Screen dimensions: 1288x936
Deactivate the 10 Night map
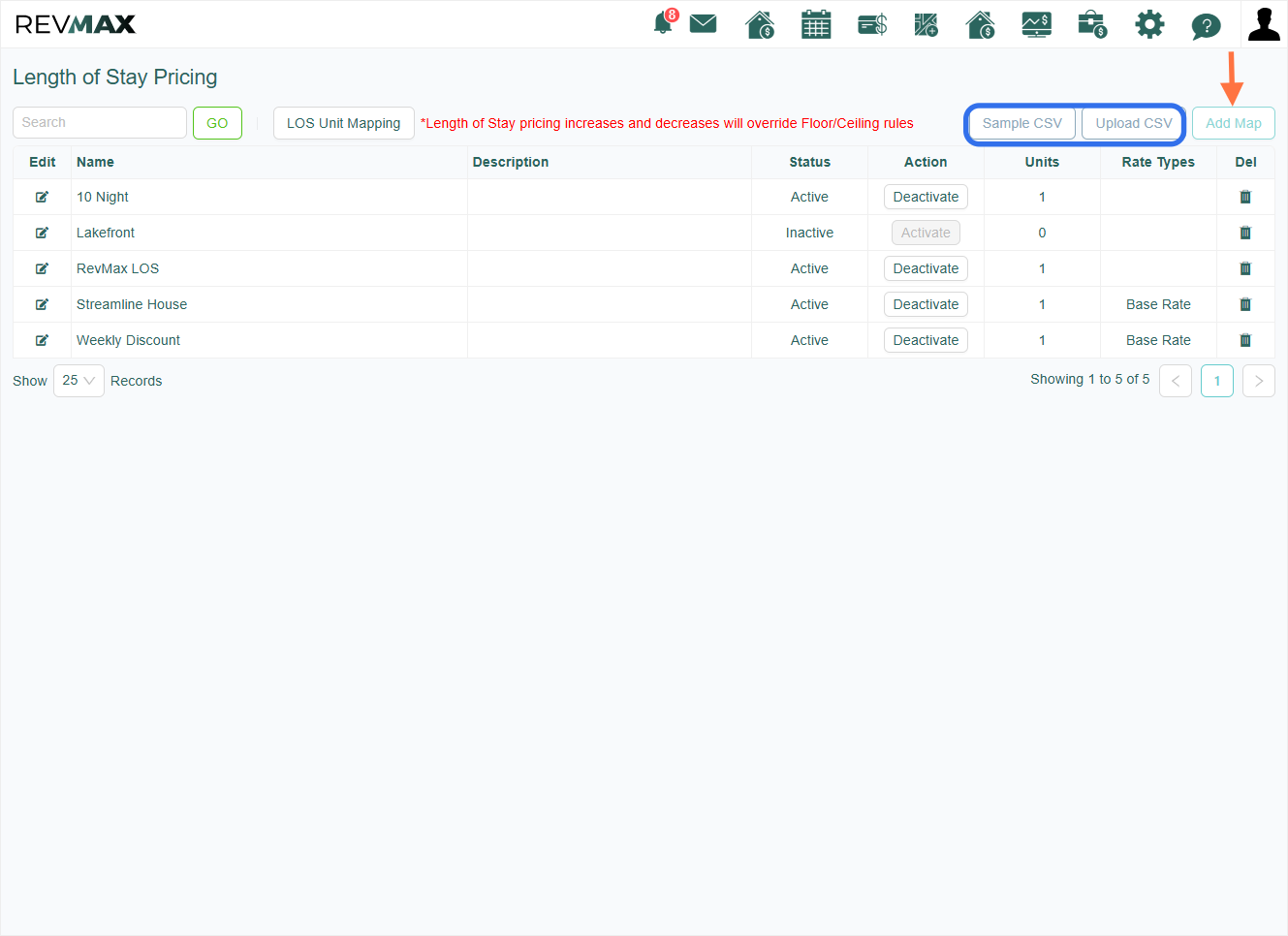[926, 197]
